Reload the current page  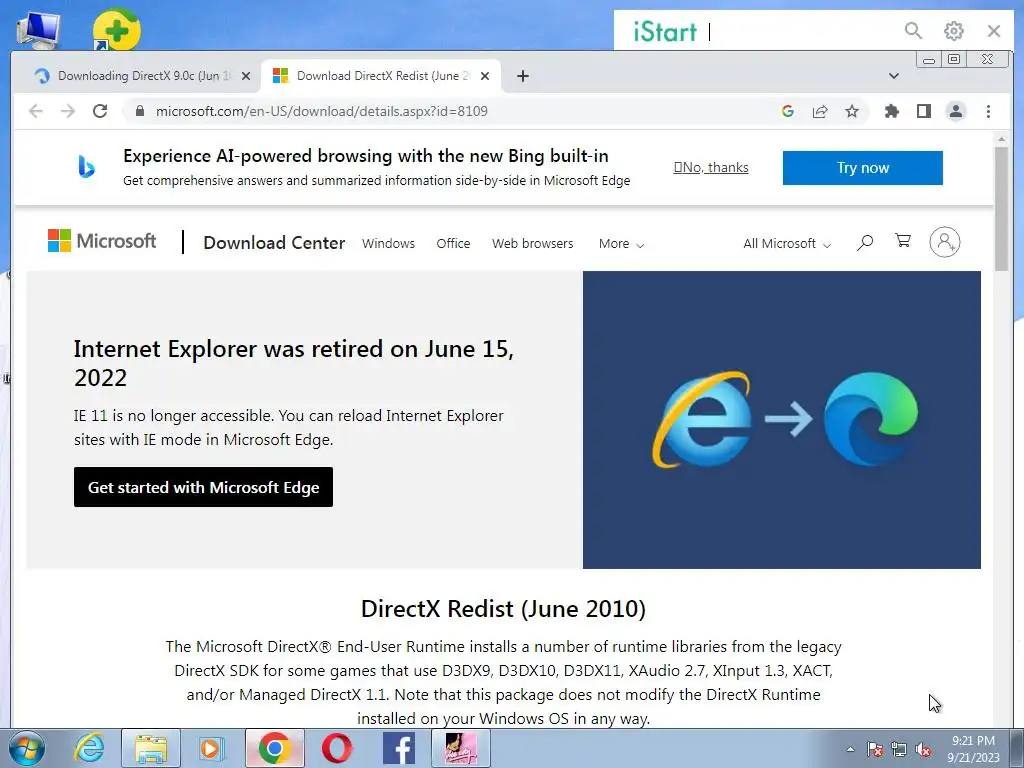pyautogui.click(x=100, y=111)
